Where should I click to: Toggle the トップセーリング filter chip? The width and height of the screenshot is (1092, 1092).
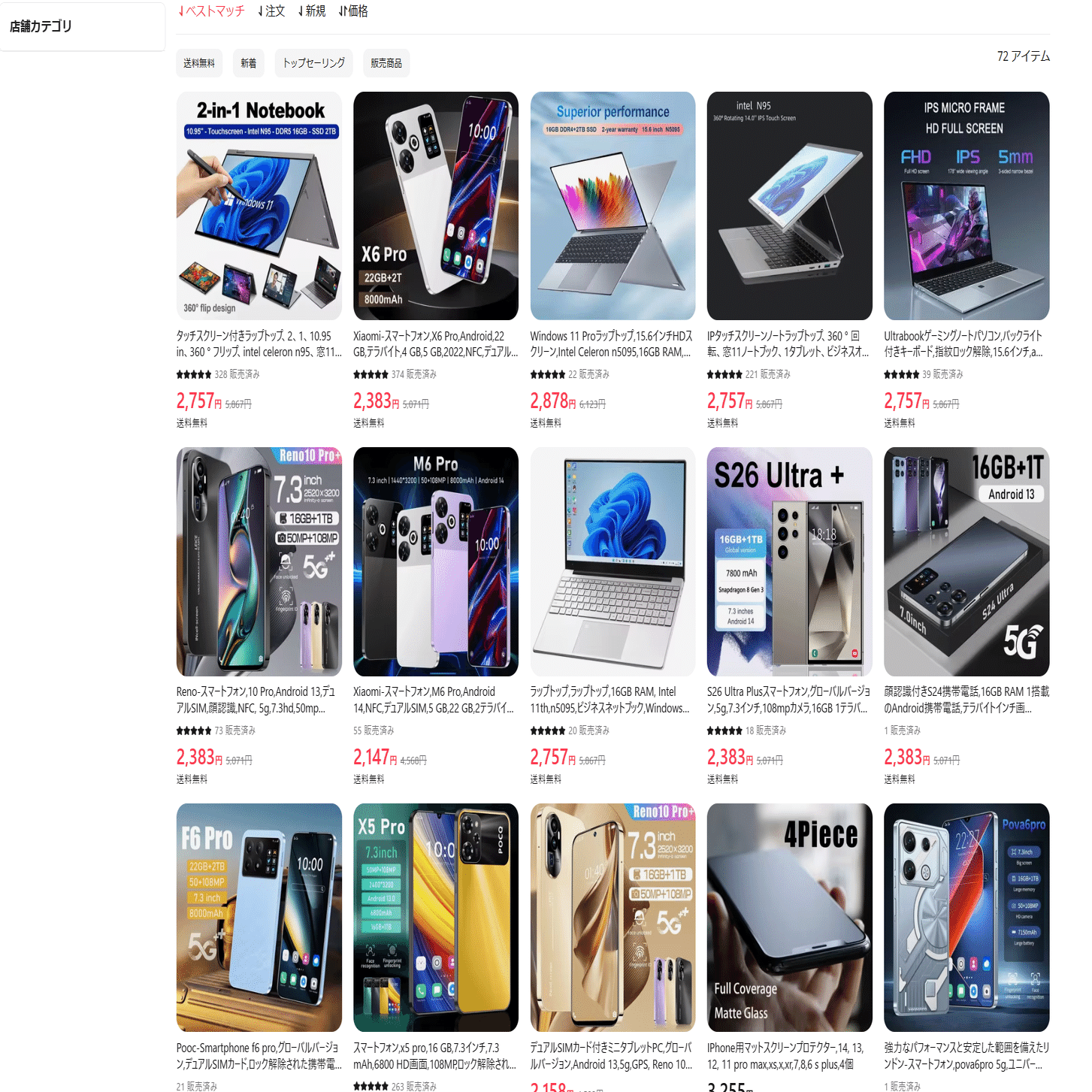pos(313,63)
